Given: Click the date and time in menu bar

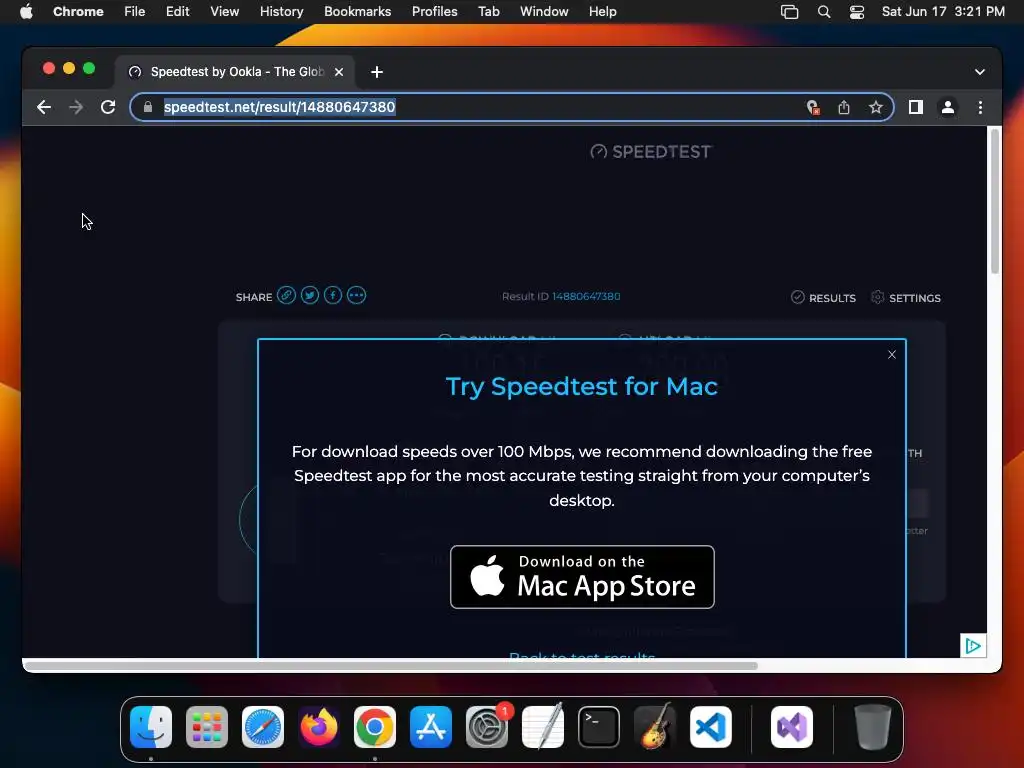Looking at the screenshot, I should [943, 12].
